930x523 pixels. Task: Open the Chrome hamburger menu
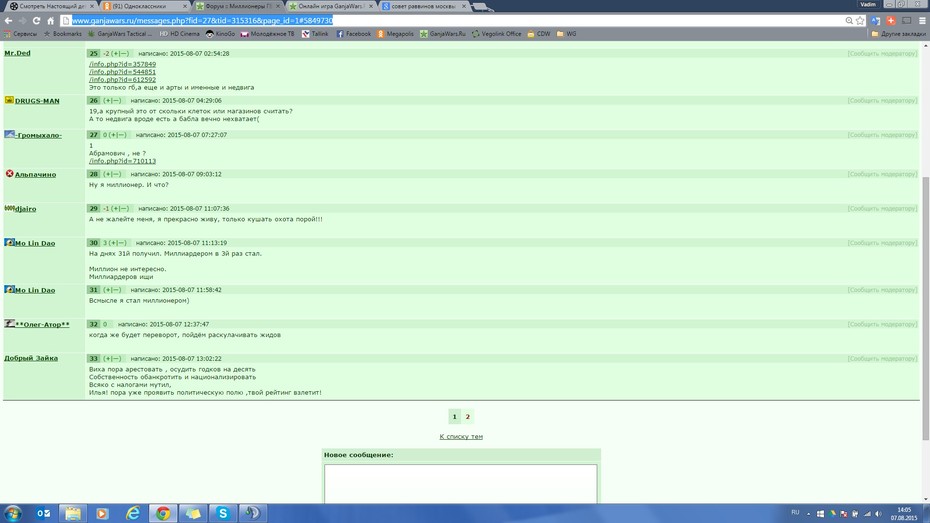point(922,21)
